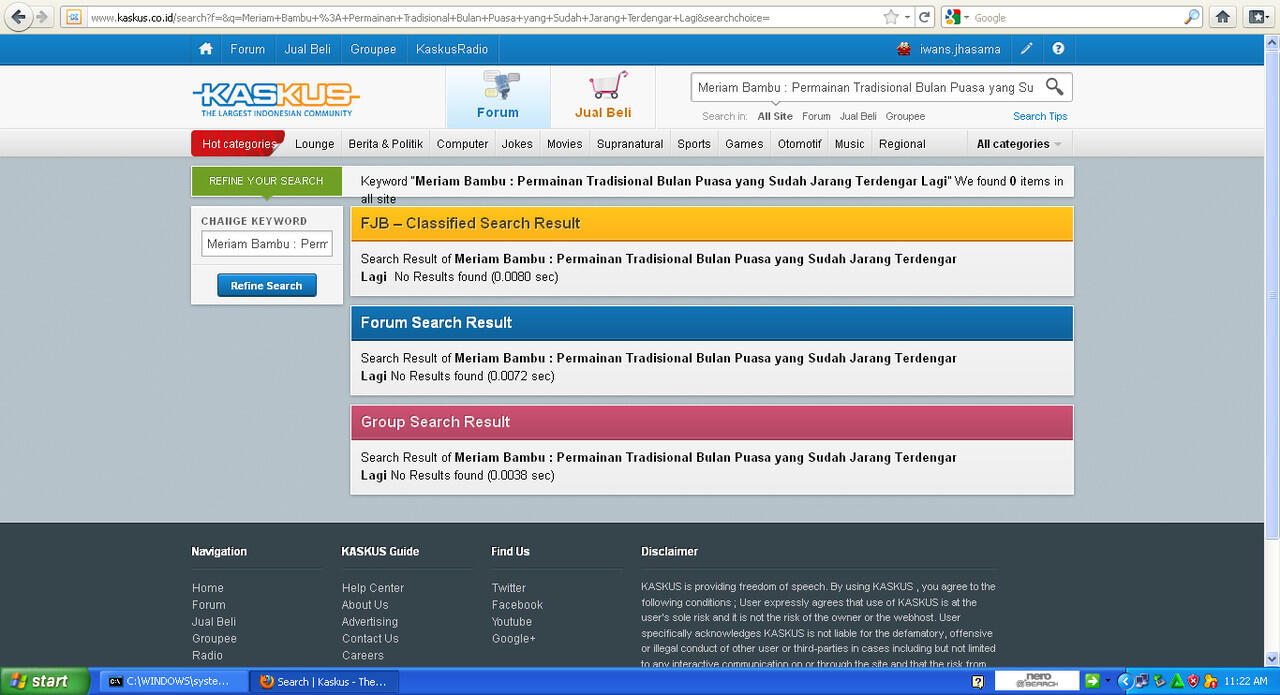Open the Firefox Search Kaskus taskbar item

pos(325,681)
